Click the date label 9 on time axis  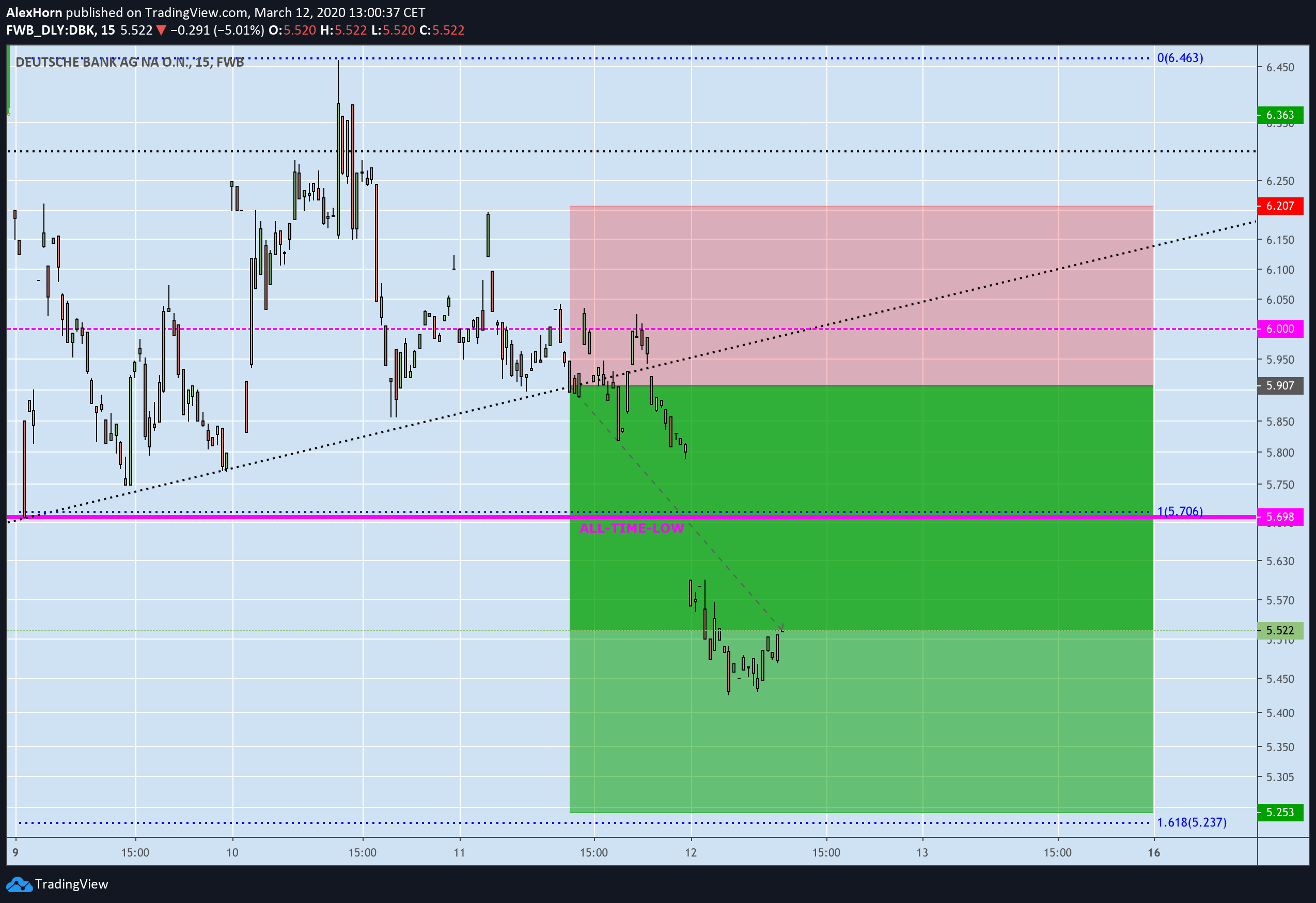tap(15, 852)
